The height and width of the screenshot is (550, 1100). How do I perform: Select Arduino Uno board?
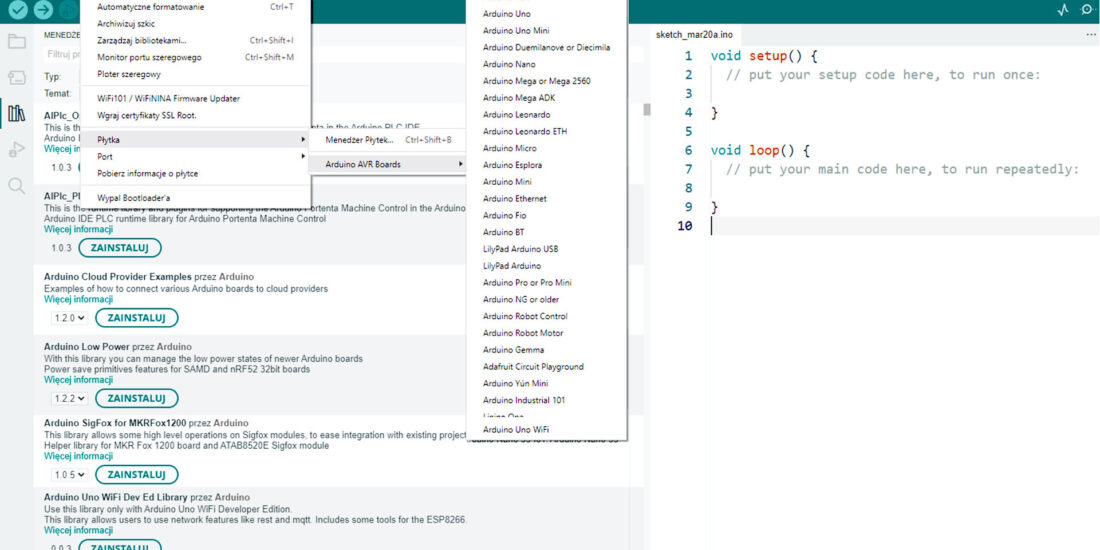[x=546, y=14]
